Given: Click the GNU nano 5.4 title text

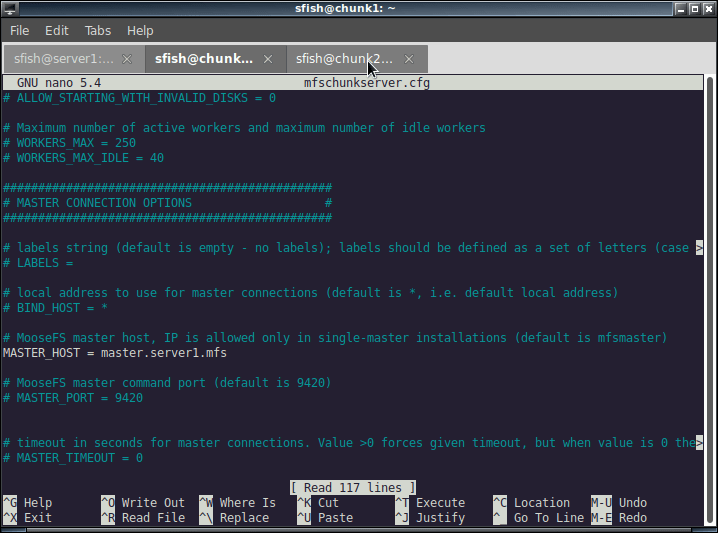Looking at the screenshot, I should coord(59,83).
